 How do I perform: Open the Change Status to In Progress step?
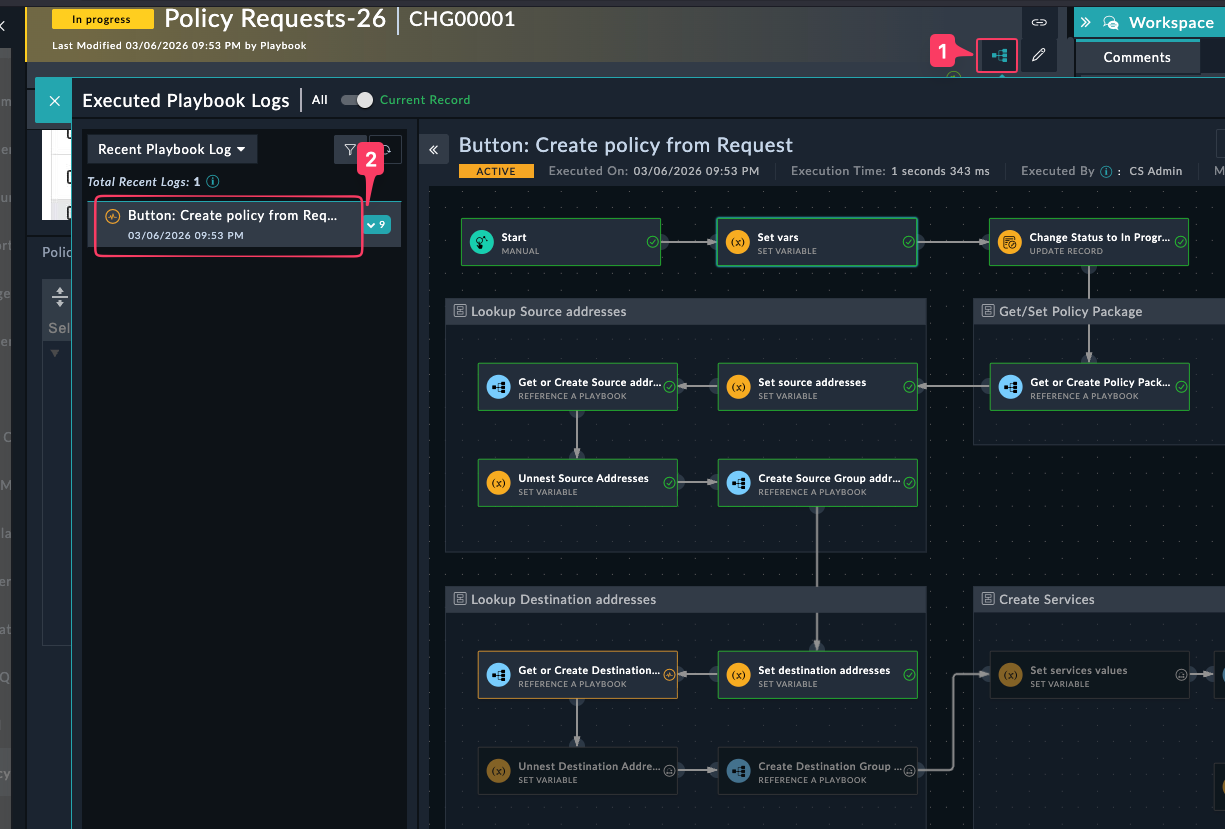coord(1088,243)
